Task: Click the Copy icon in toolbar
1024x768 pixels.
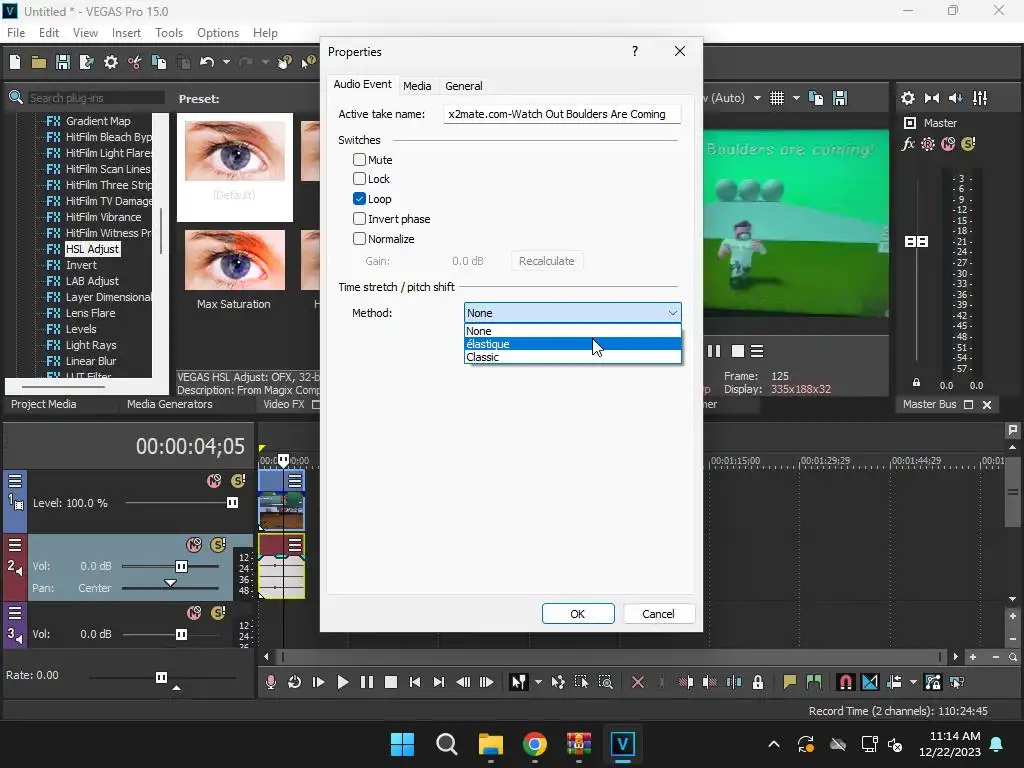Action: (x=159, y=62)
